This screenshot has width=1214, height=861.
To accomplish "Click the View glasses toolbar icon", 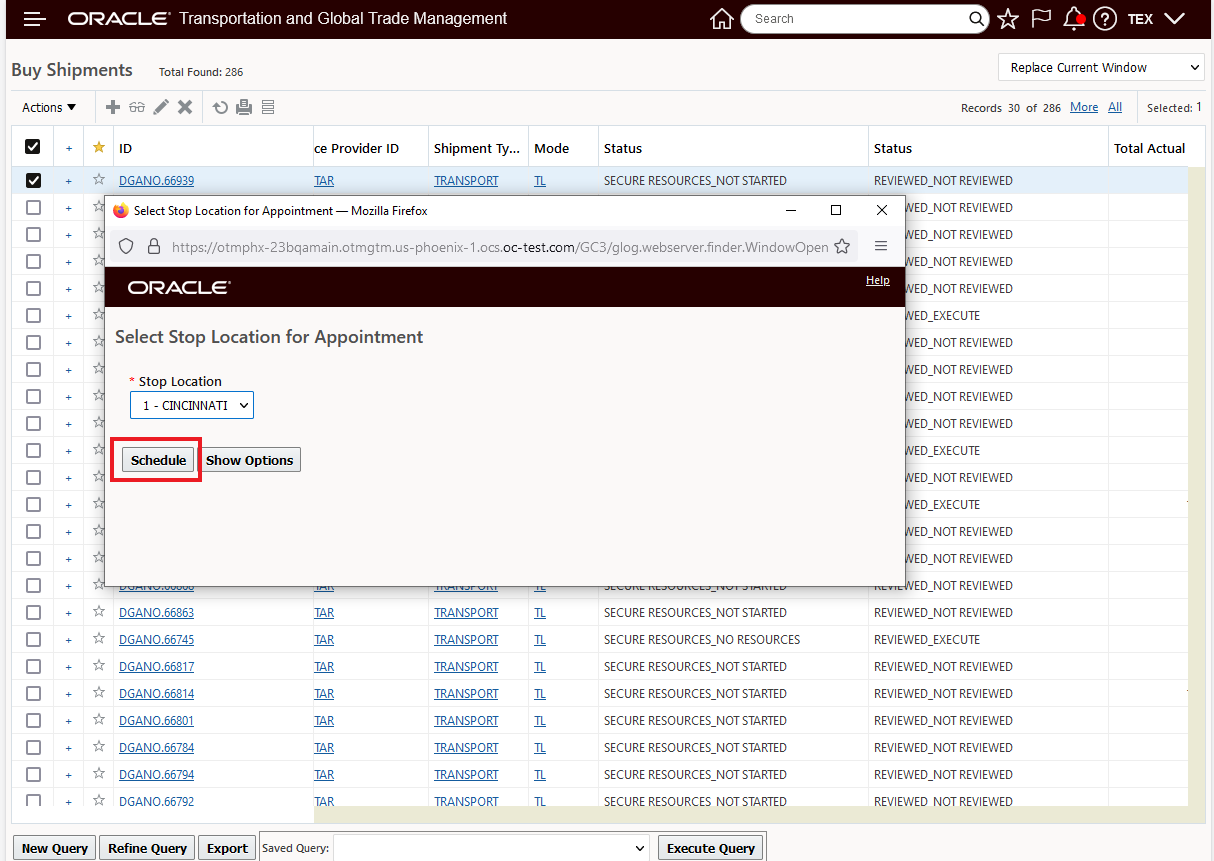I will (137, 107).
